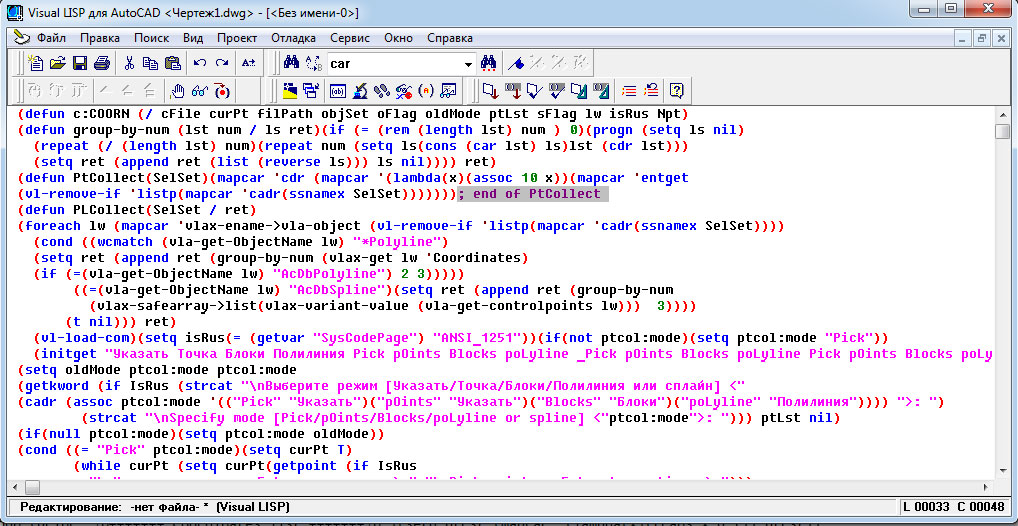This screenshot has width=1018, height=526.
Task: Open the Inspect microscope icon
Action: pos(361,90)
